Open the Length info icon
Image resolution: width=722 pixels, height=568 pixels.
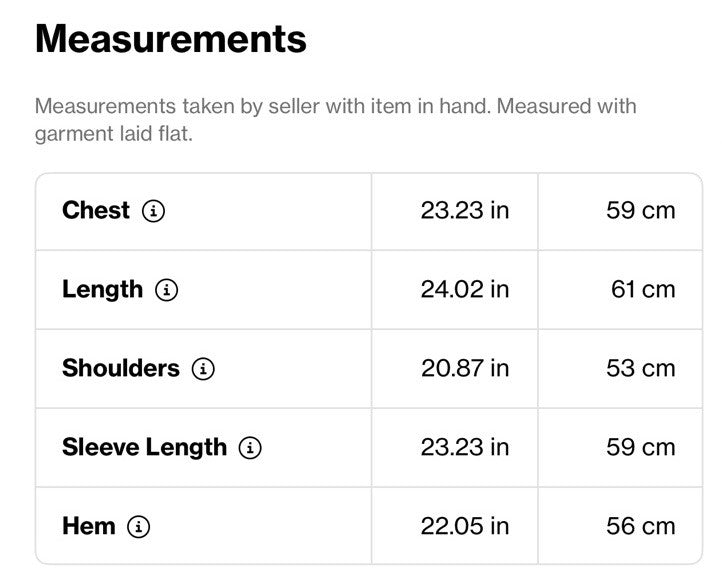tap(166, 290)
